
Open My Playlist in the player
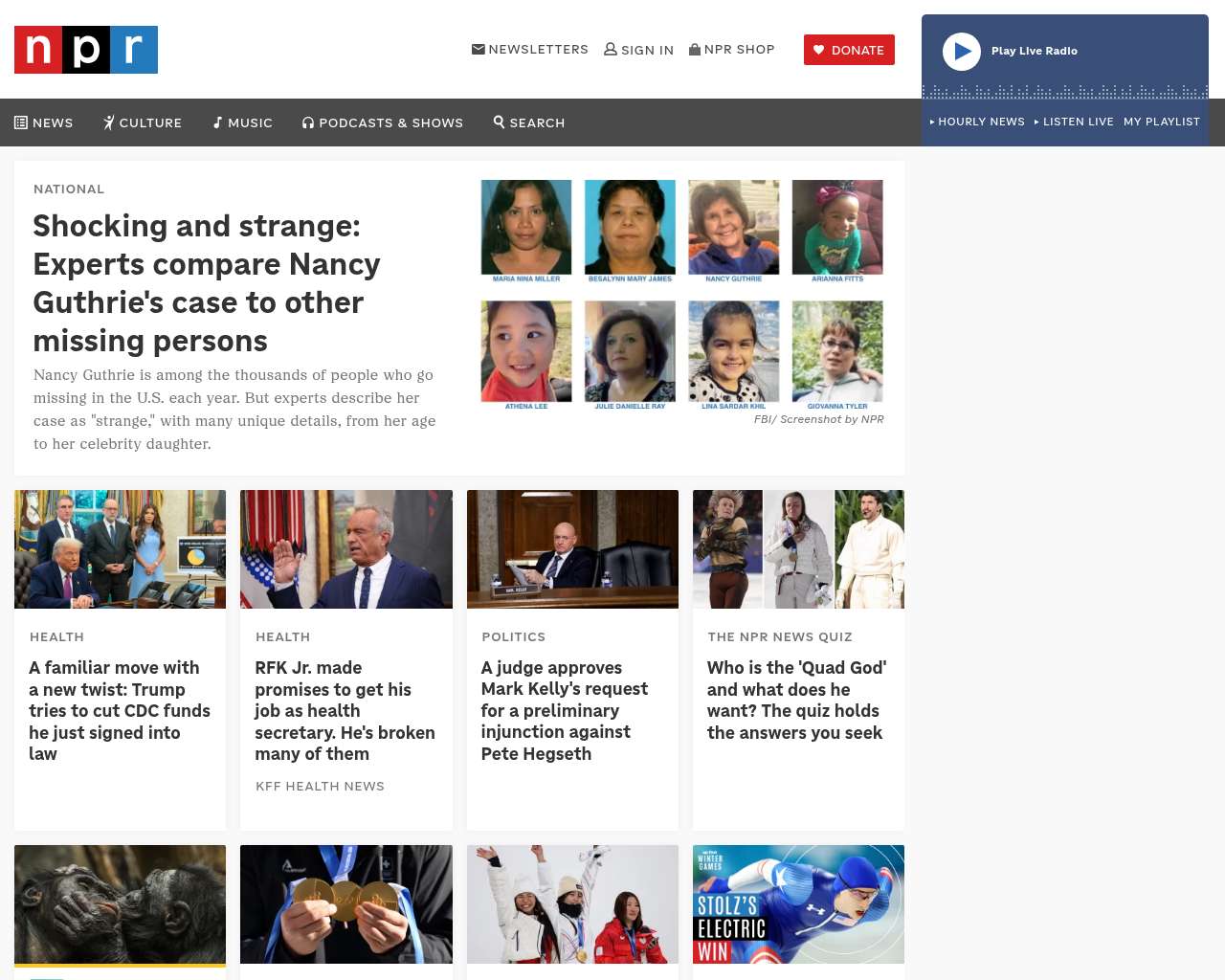pyautogui.click(x=1162, y=122)
